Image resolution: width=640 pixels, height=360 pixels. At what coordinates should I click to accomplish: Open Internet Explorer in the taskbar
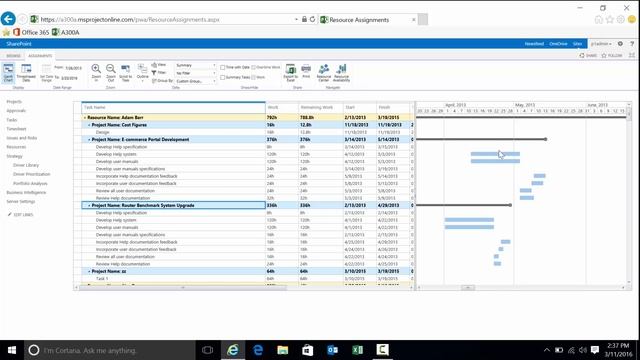[x=233, y=350]
